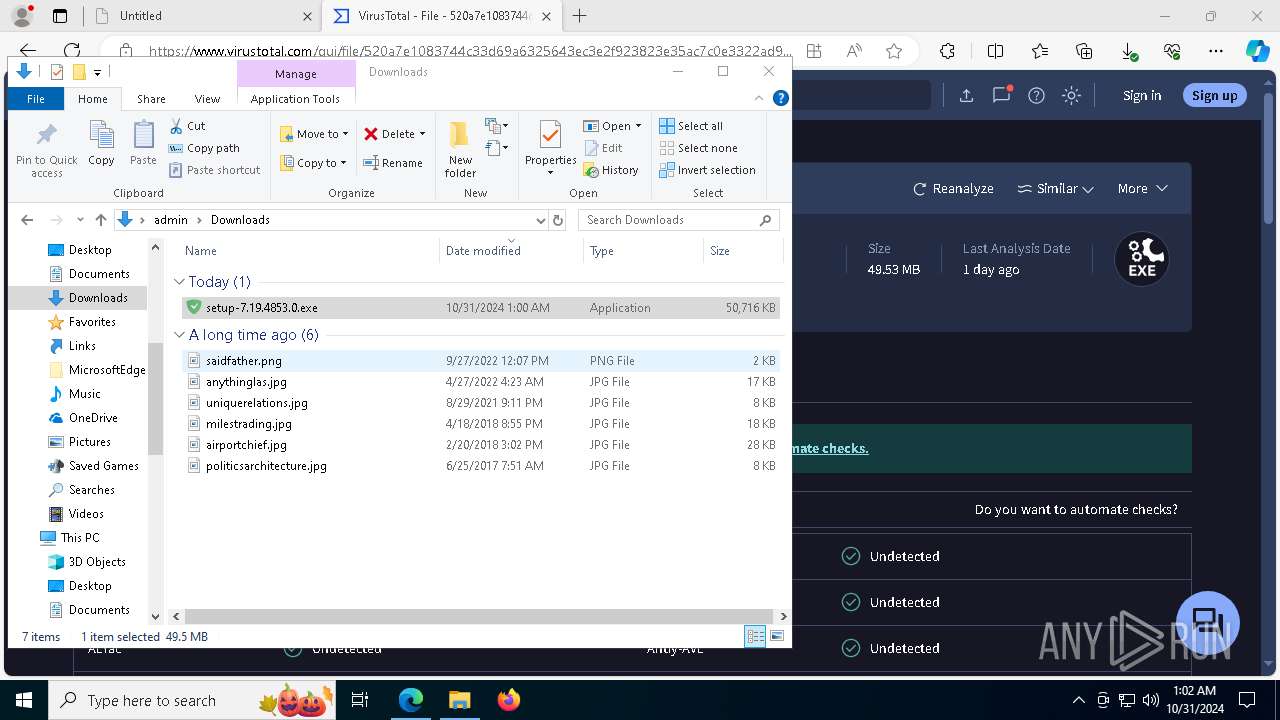Screen dimensions: 1280x720
Task: Open the Properties button
Action: 551,148
